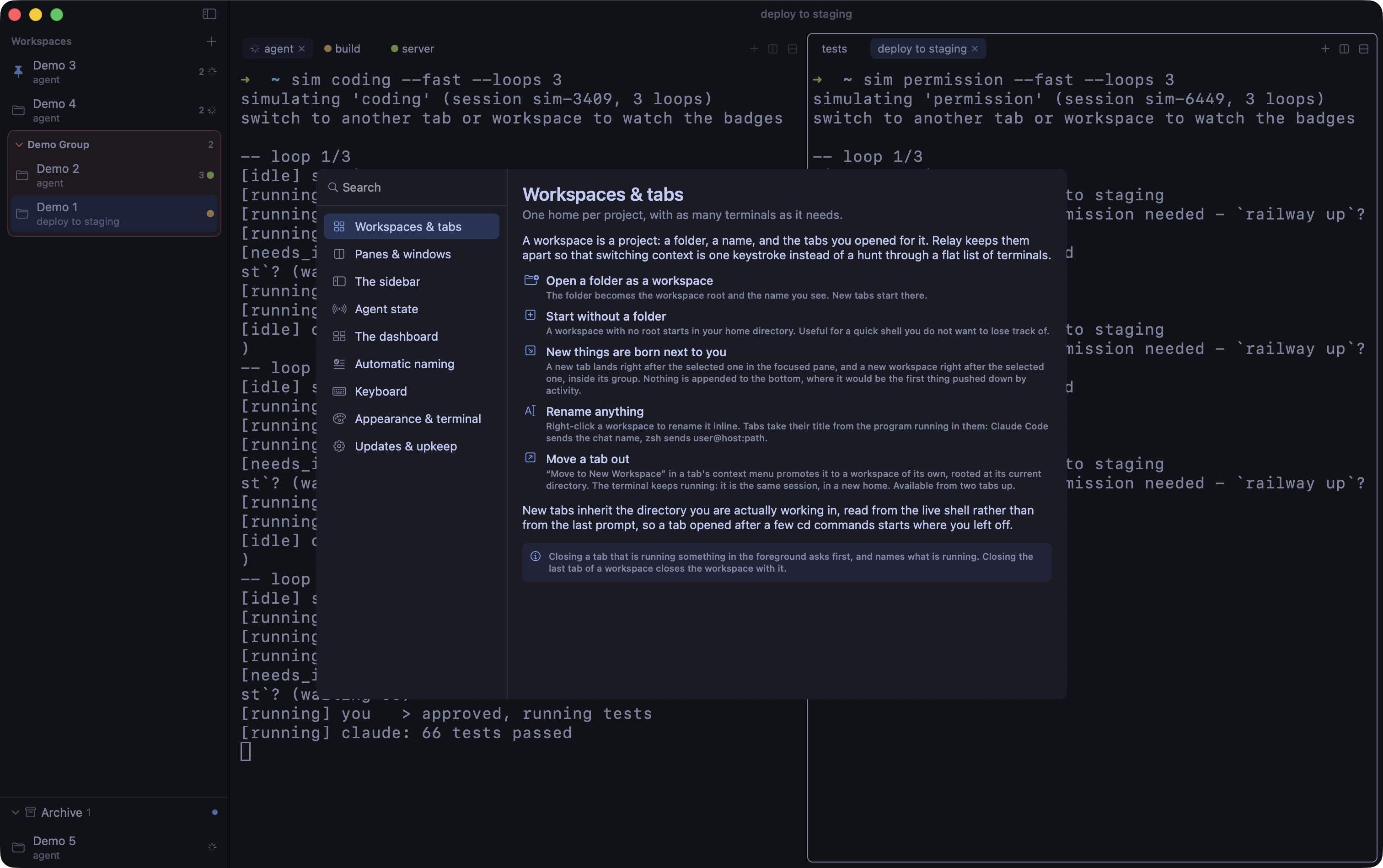Split the right pane horizontally
This screenshot has height=868, width=1383.
1363,49
